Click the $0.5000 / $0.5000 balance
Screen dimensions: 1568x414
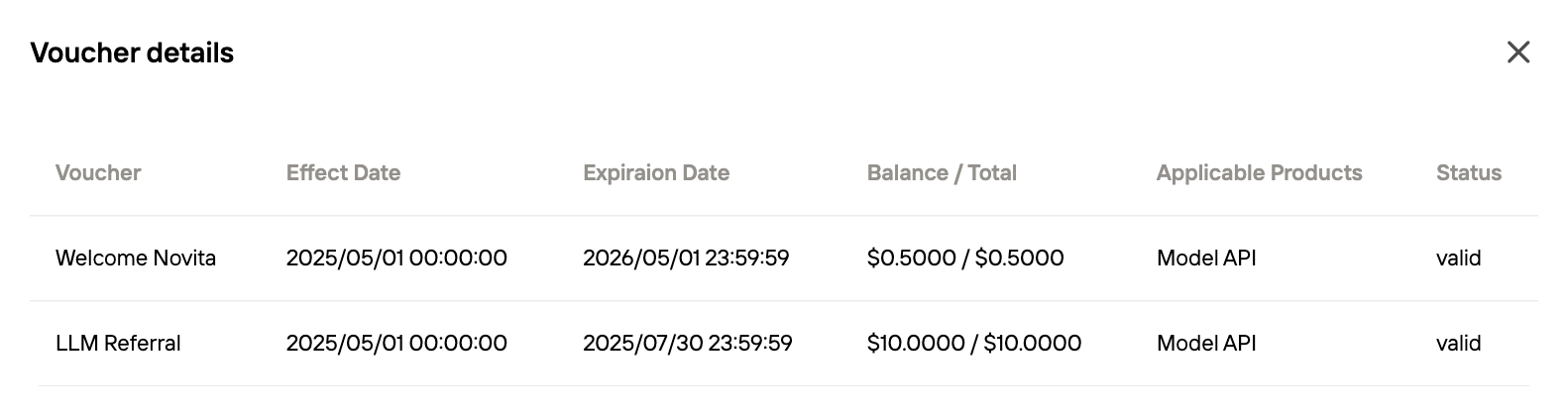click(964, 259)
